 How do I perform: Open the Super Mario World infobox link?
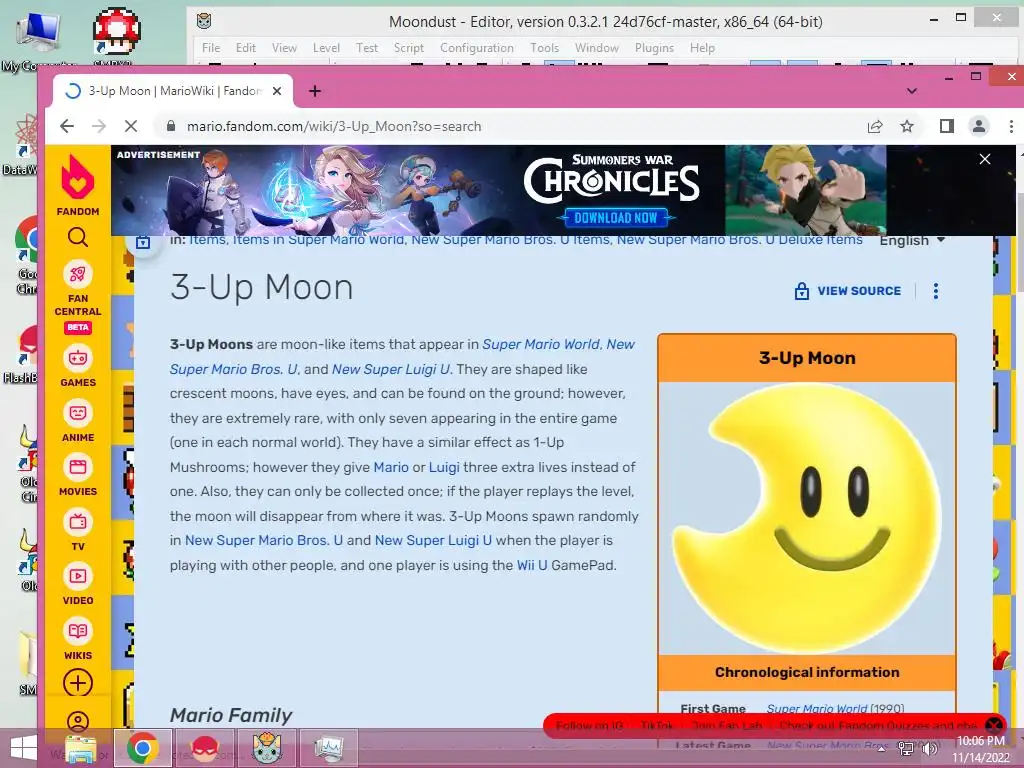pyautogui.click(x=817, y=709)
